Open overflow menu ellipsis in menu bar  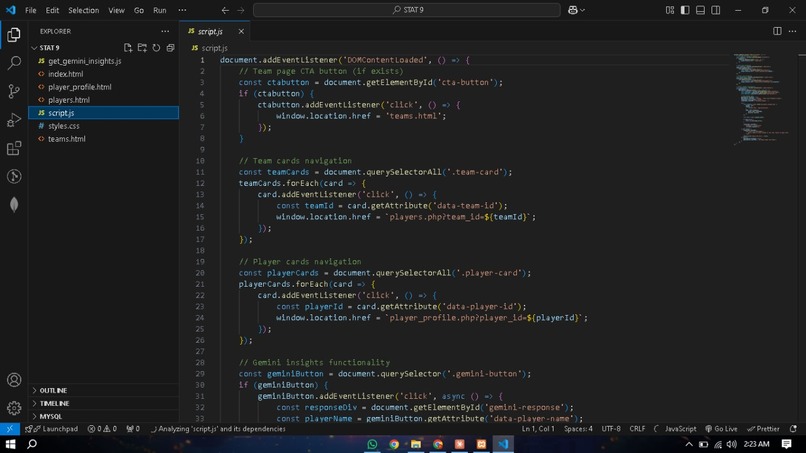pyautogui.click(x=182, y=10)
